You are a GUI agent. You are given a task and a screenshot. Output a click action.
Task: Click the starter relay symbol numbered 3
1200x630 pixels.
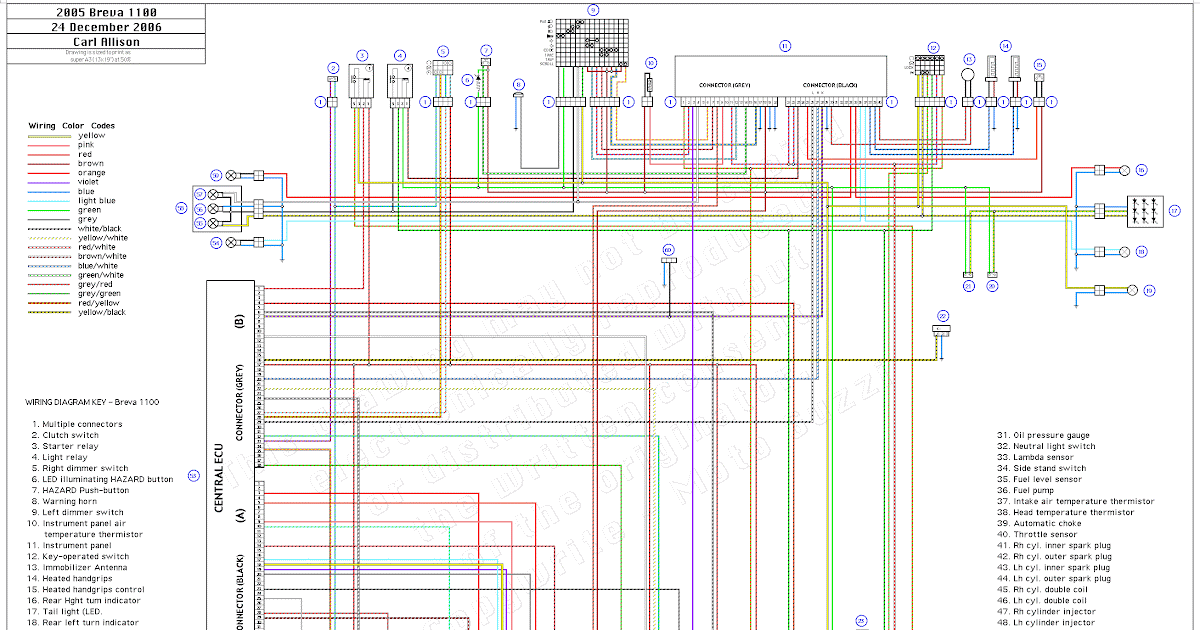point(362,81)
